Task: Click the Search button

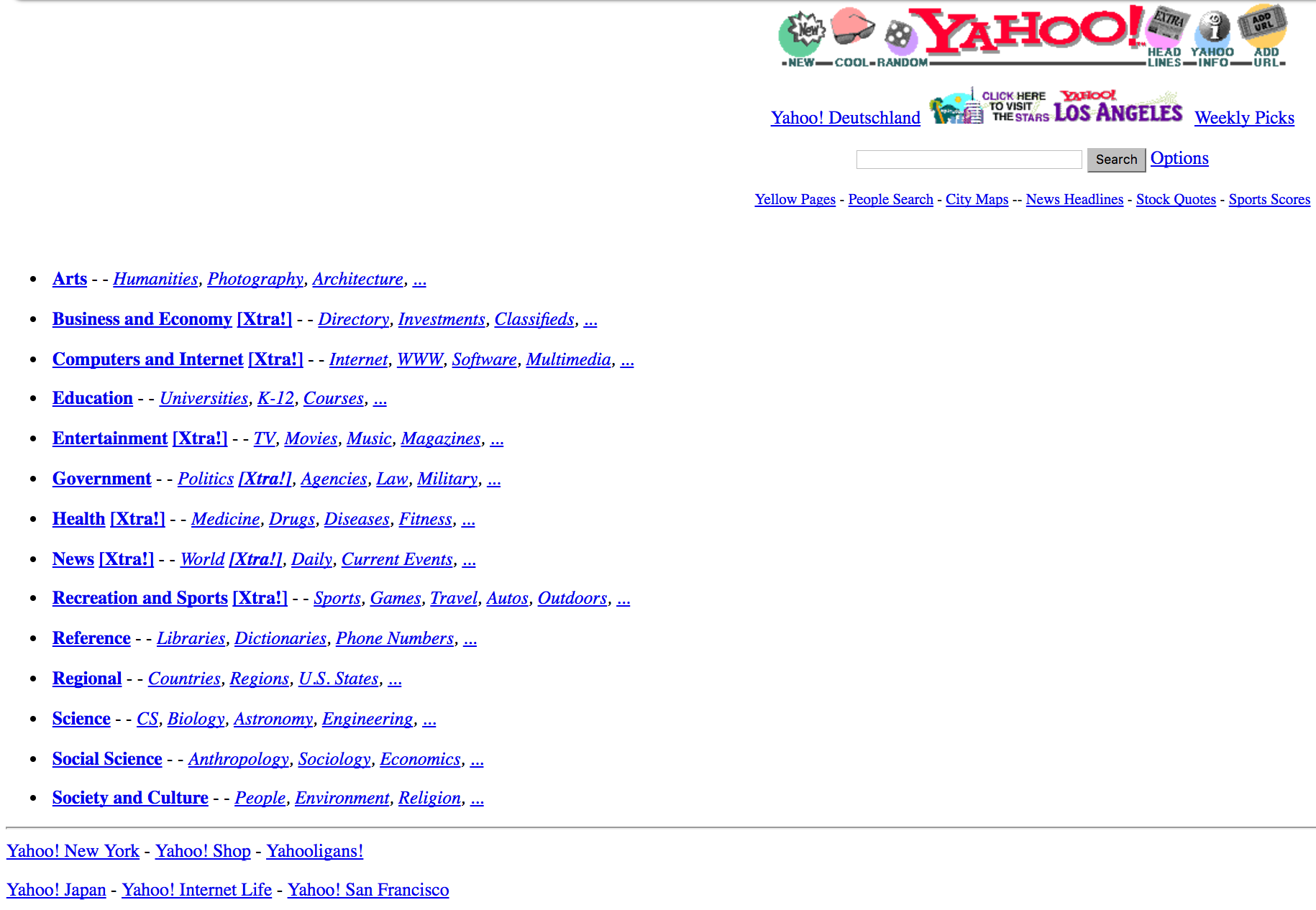Action: point(1116,160)
